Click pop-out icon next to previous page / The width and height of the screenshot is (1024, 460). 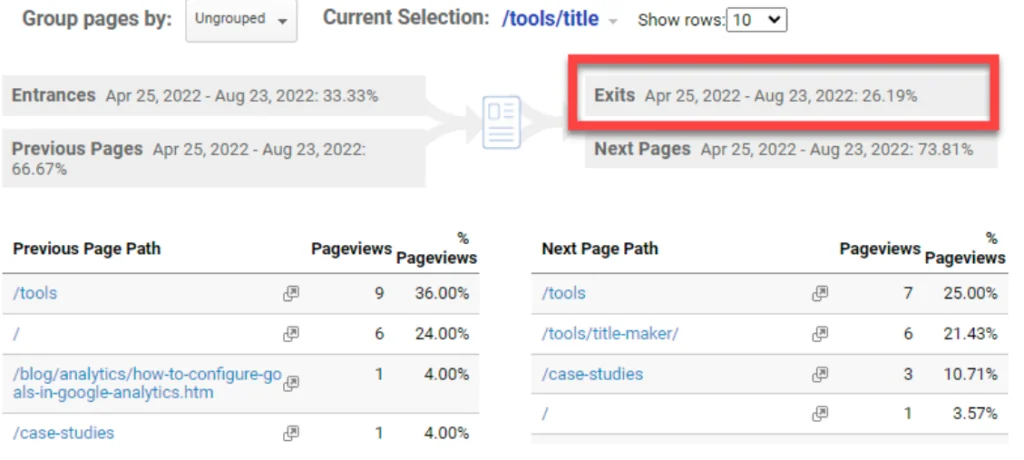(x=291, y=334)
